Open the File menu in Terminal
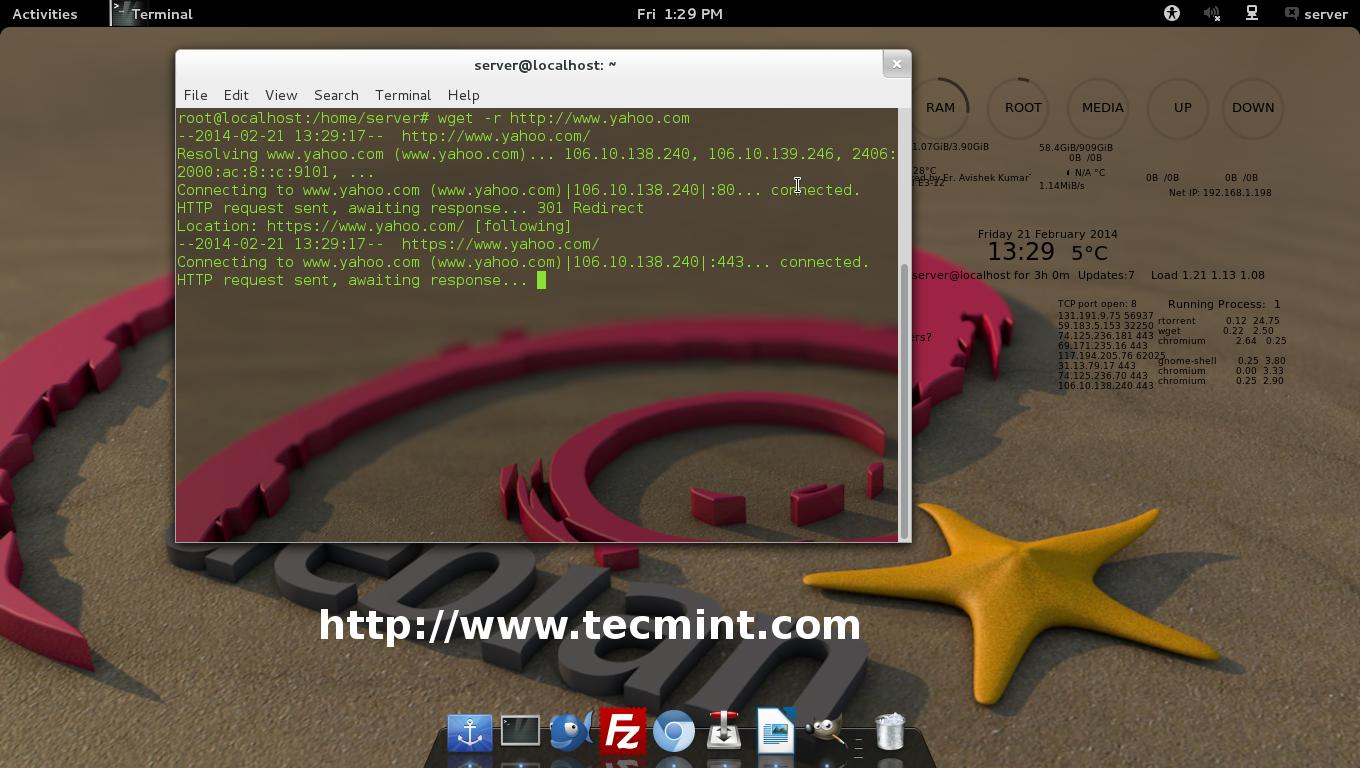This screenshot has height=768, width=1360. (x=195, y=95)
